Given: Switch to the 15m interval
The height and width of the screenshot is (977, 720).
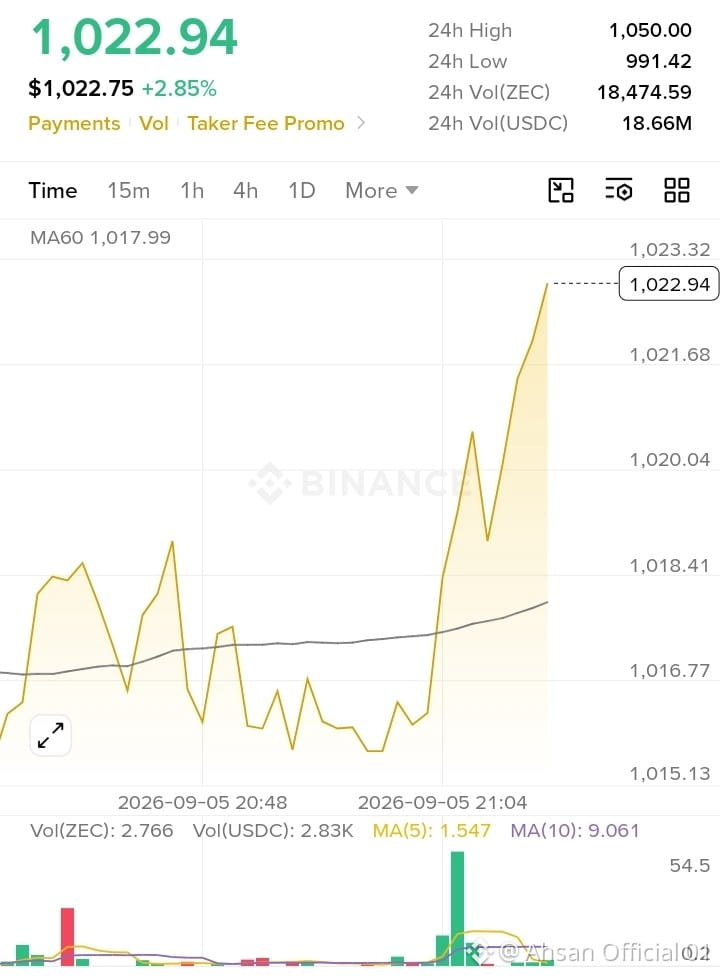Looking at the screenshot, I should click(128, 190).
